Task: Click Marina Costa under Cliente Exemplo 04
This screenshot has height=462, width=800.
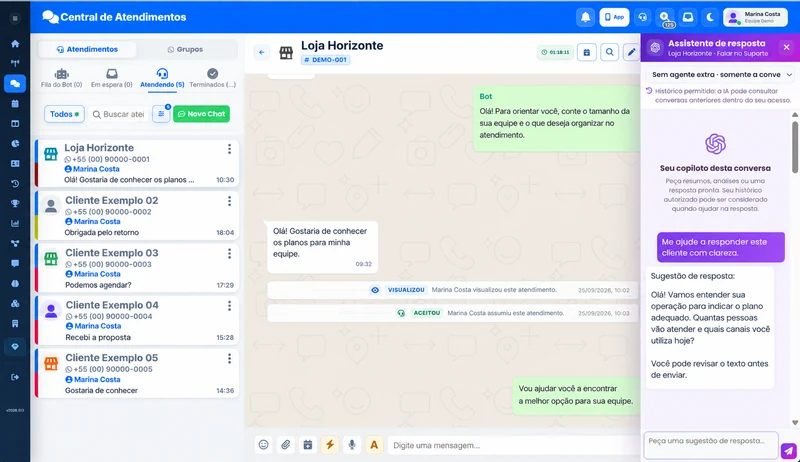Action: [x=93, y=326]
